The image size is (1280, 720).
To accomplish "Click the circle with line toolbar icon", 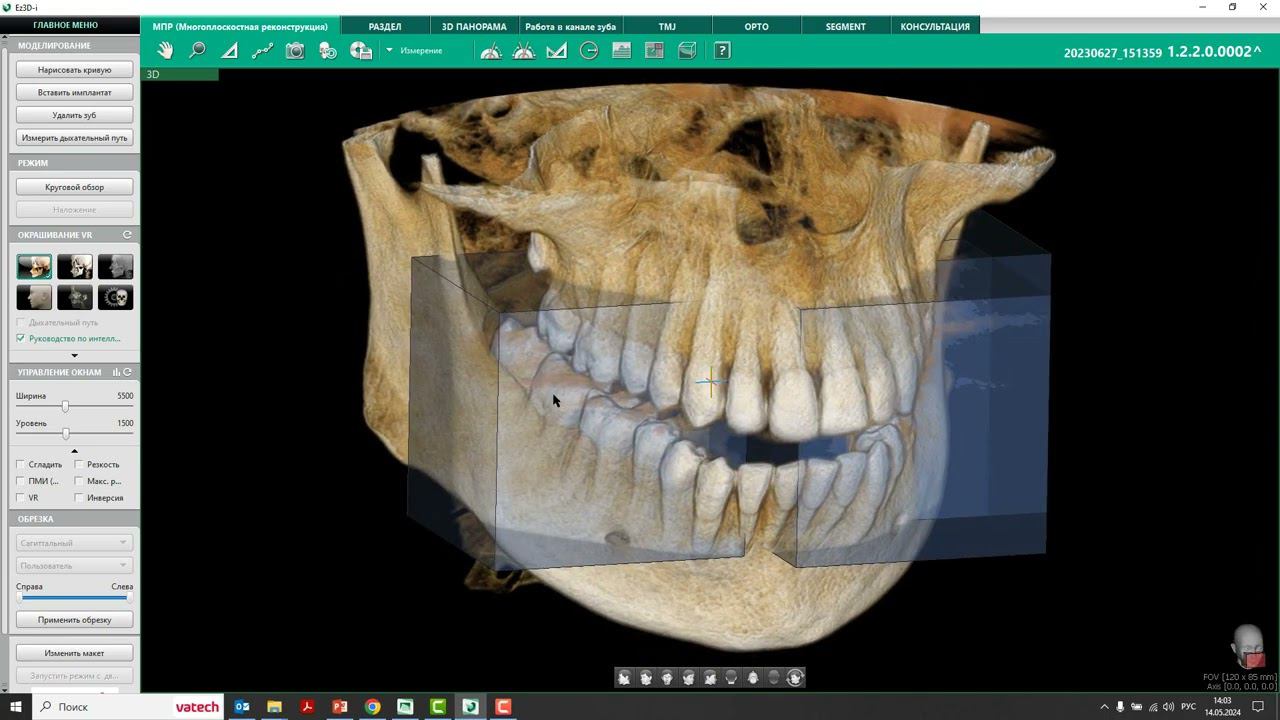I will point(589,50).
